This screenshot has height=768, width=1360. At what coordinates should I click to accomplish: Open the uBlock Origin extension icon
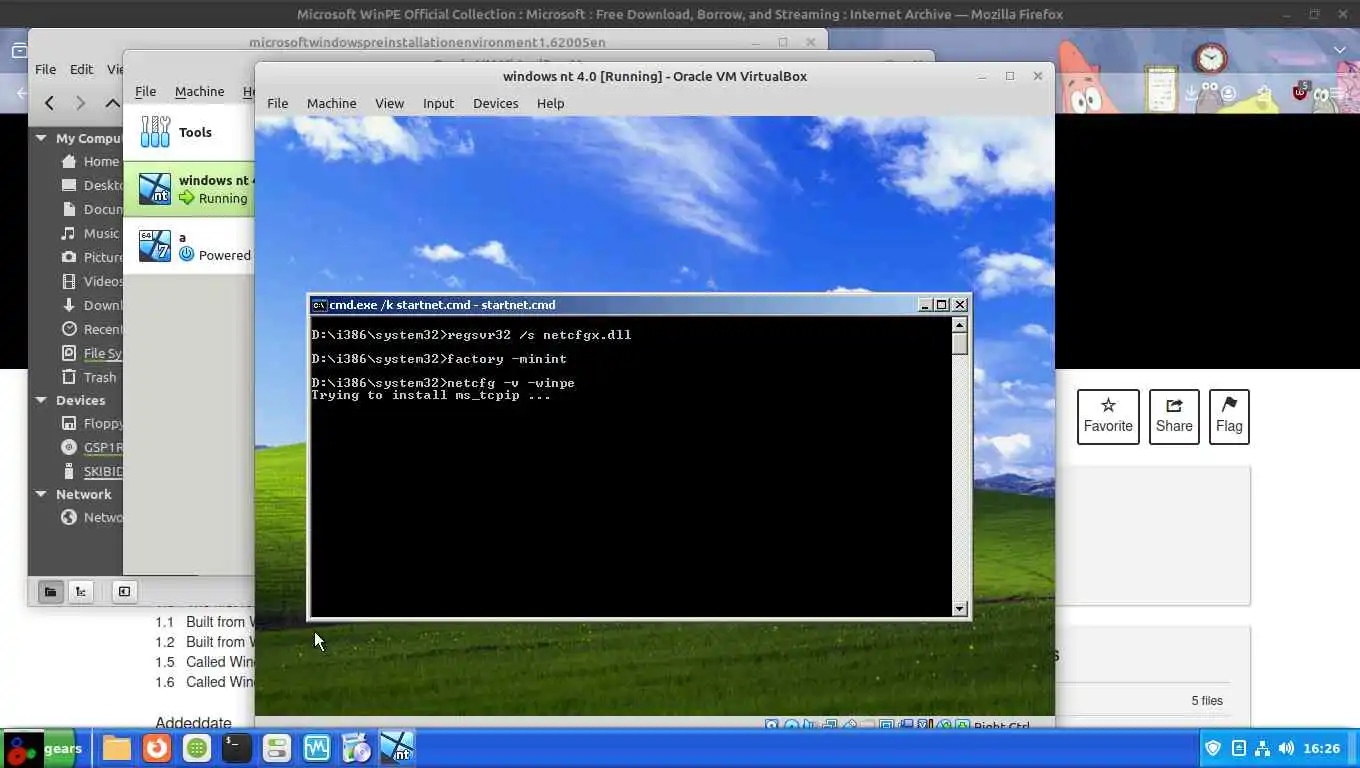1299,92
